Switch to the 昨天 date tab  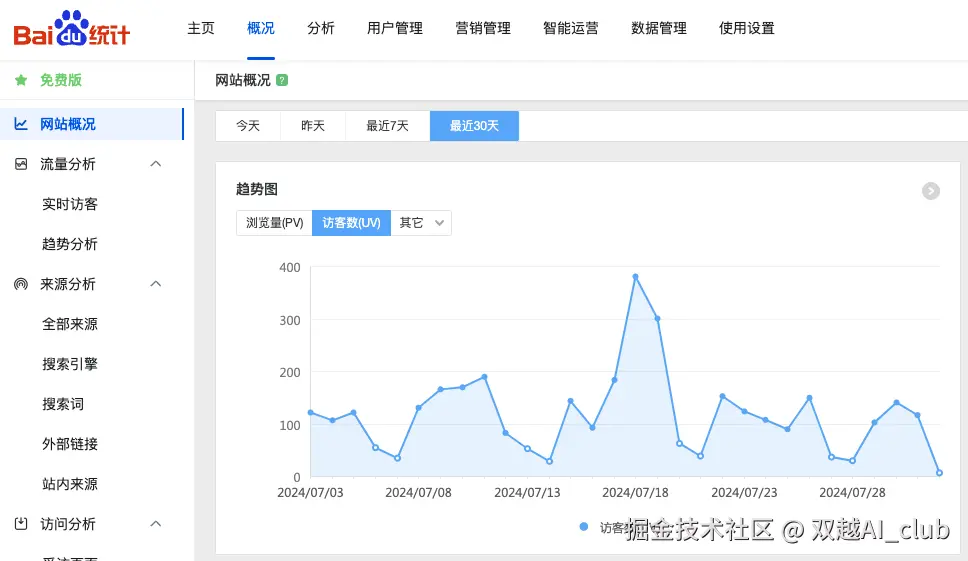tap(313, 126)
